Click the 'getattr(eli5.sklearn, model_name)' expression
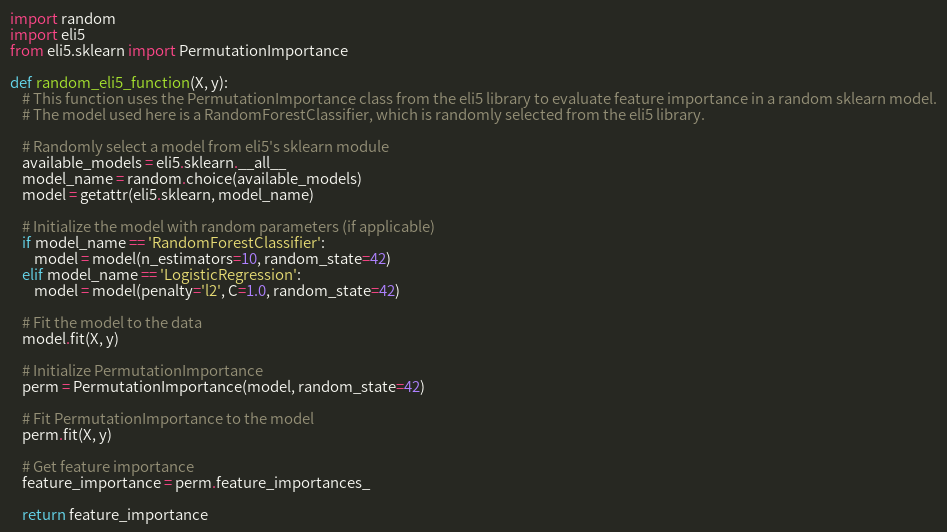947x532 pixels. coord(197,195)
